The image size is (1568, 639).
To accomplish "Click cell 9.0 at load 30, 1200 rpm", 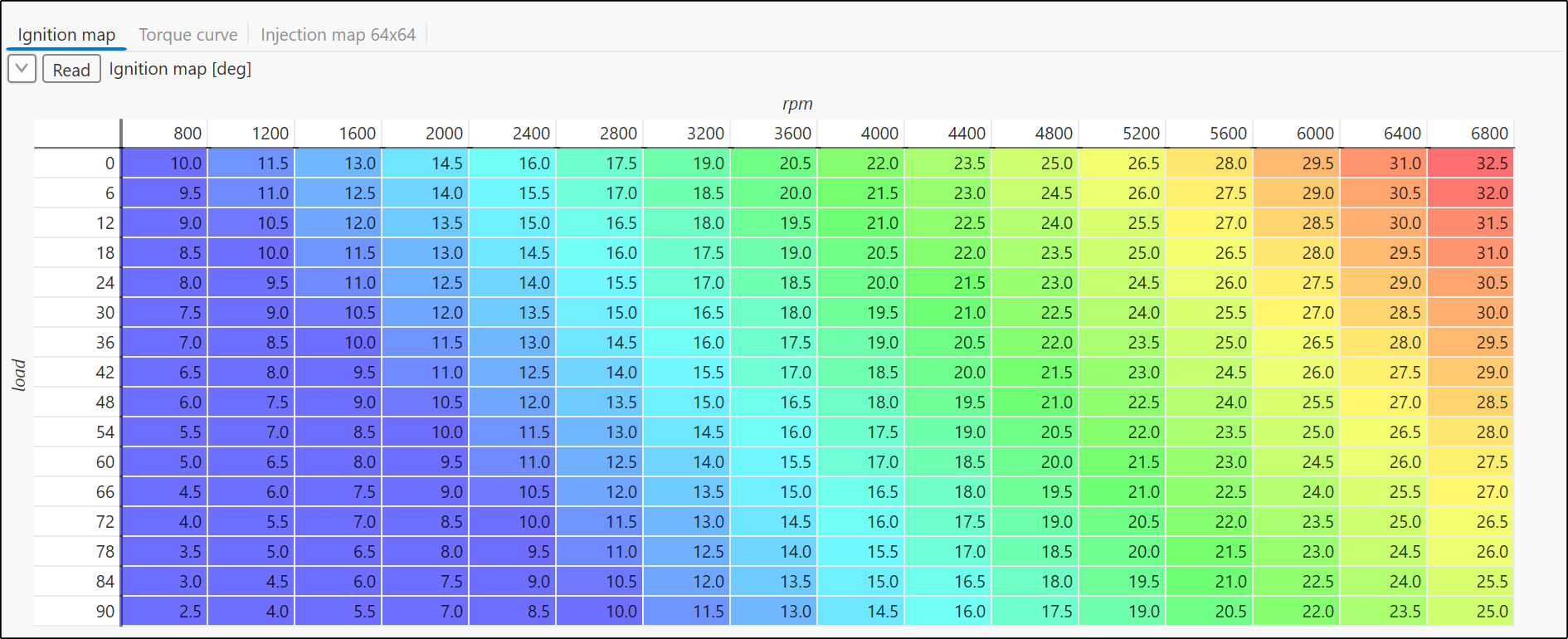I will [251, 313].
